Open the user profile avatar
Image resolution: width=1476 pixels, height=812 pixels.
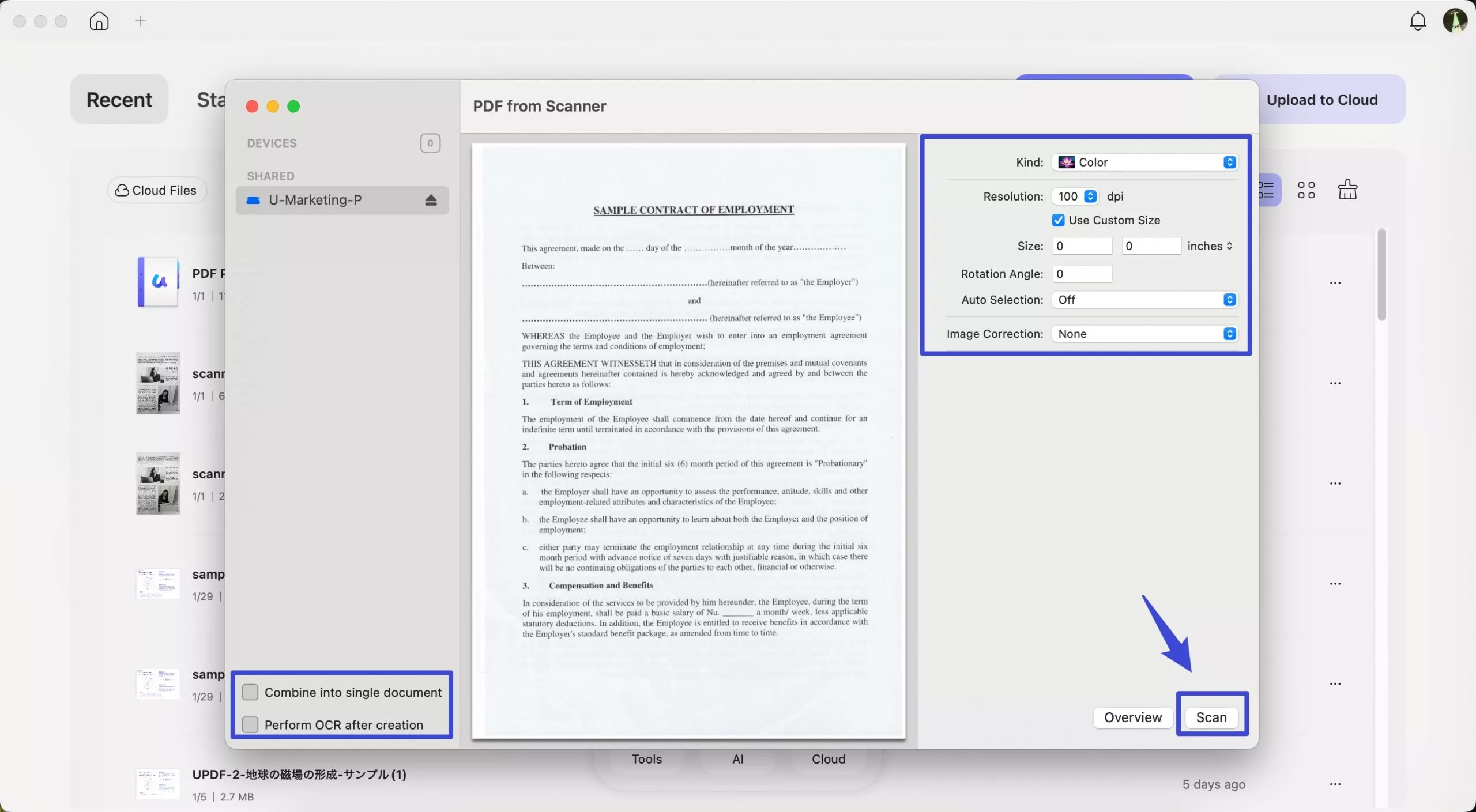[1455, 20]
